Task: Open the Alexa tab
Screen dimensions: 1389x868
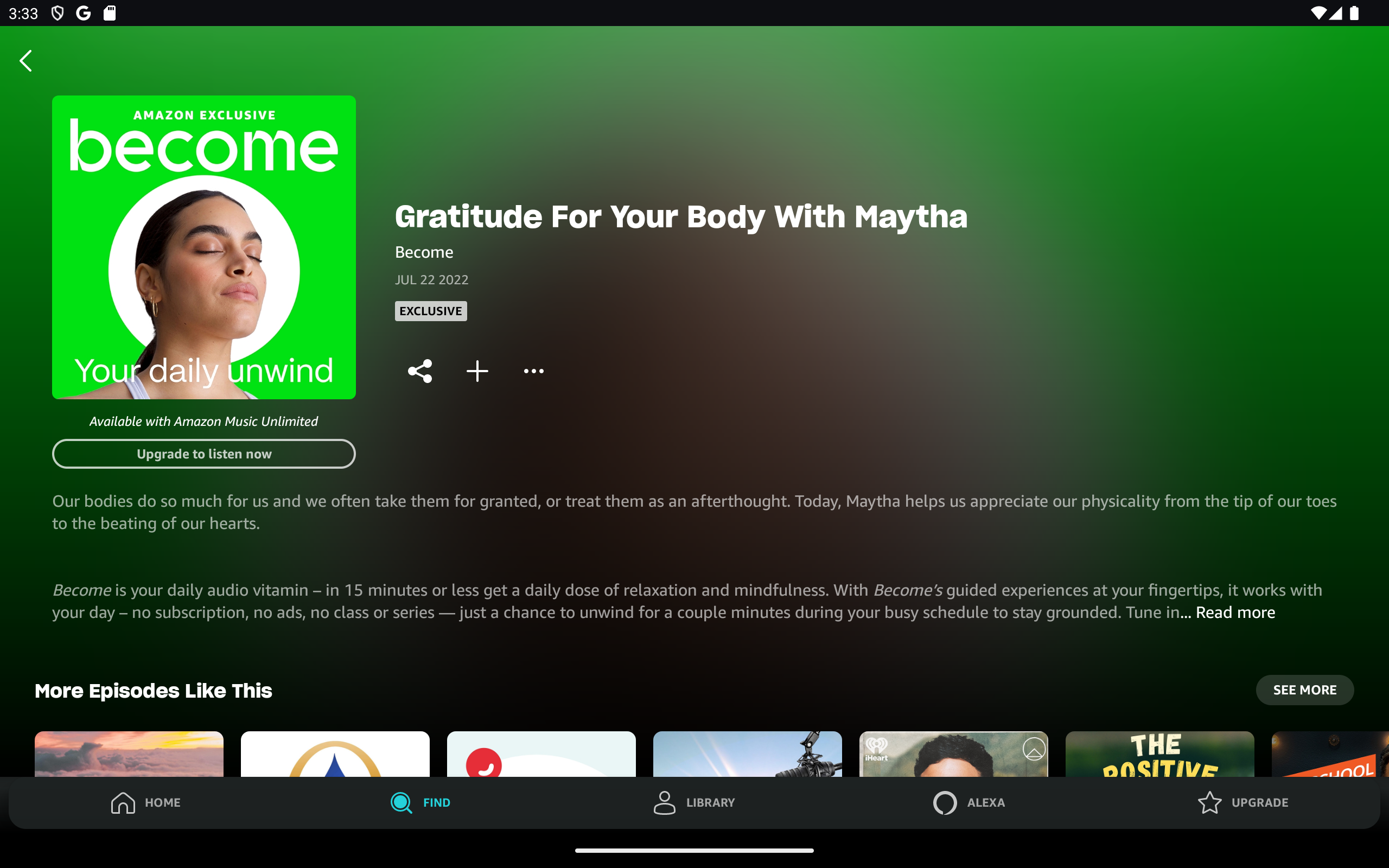Action: (969, 802)
